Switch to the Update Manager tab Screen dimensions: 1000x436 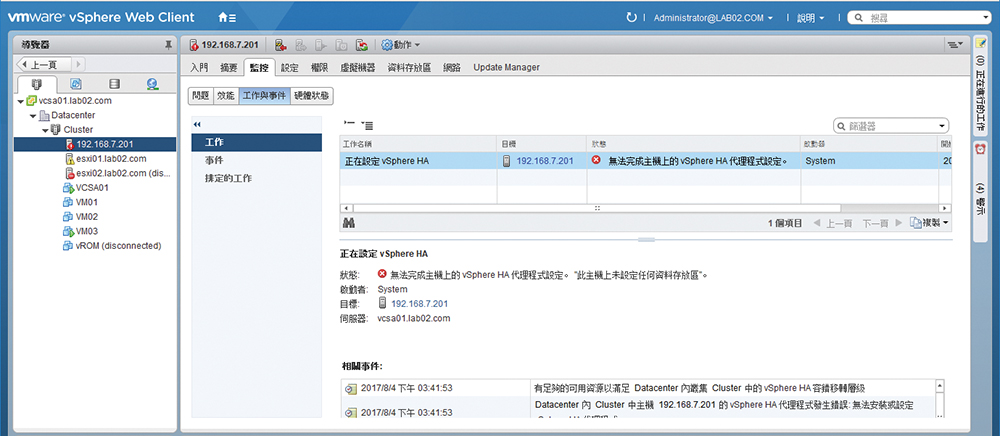(x=506, y=67)
